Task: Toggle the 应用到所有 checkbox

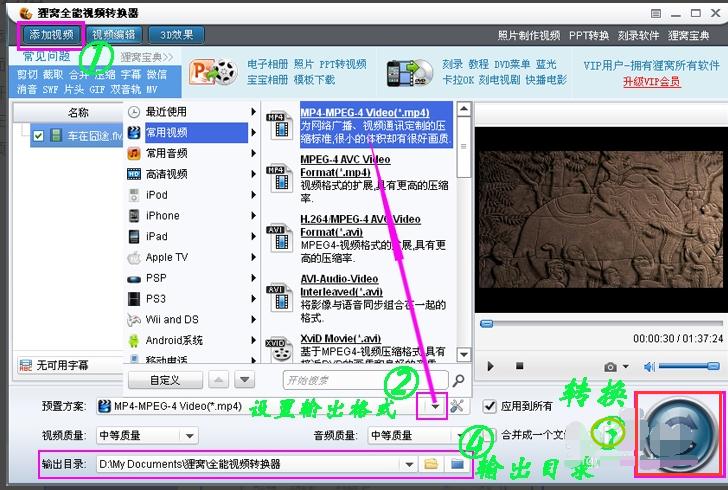Action: click(x=489, y=406)
